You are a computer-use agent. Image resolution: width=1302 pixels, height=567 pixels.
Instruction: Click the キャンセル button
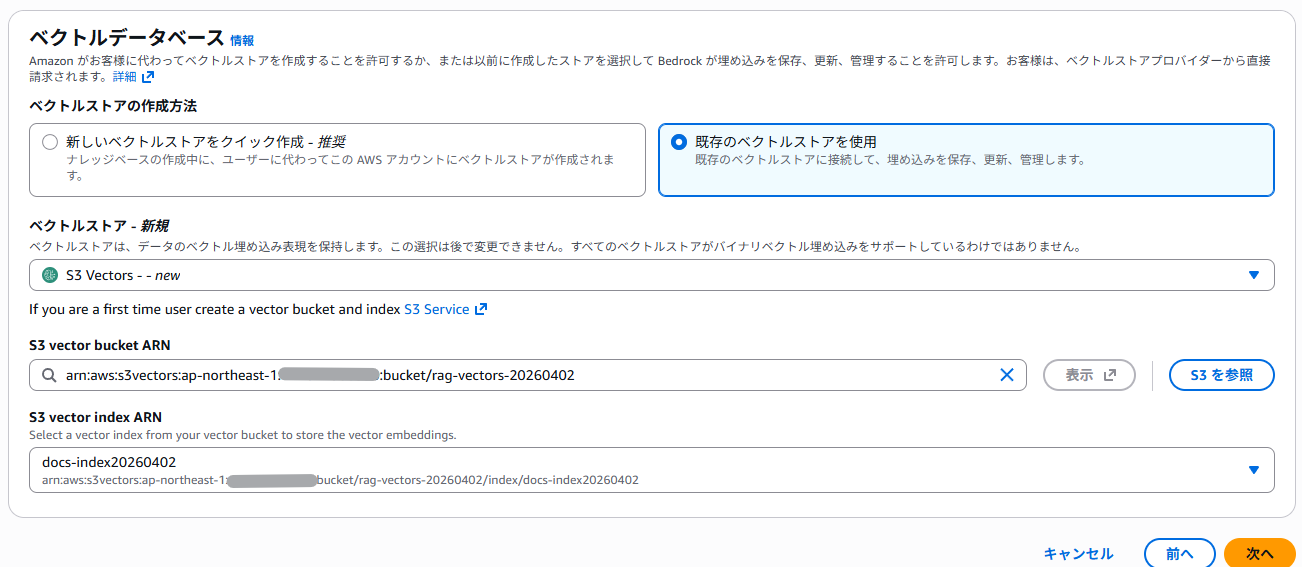click(x=1078, y=553)
